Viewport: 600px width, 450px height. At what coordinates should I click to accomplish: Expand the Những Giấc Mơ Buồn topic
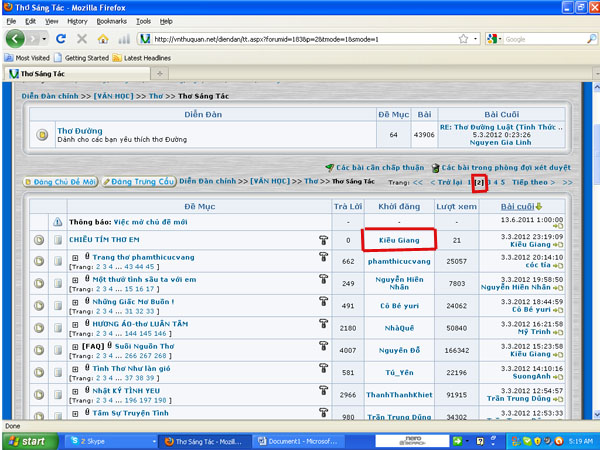[x=75, y=302]
